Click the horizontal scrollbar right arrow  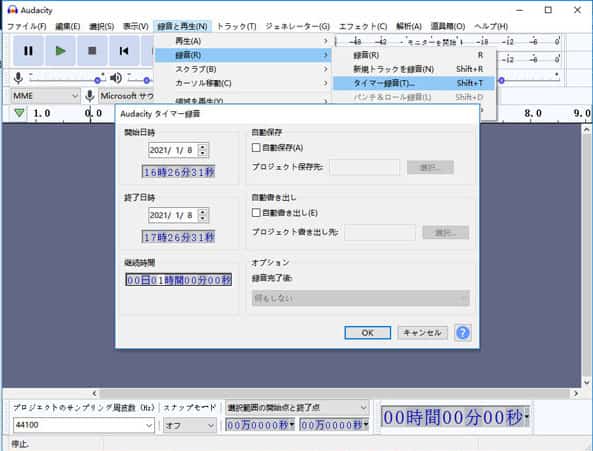(x=576, y=394)
